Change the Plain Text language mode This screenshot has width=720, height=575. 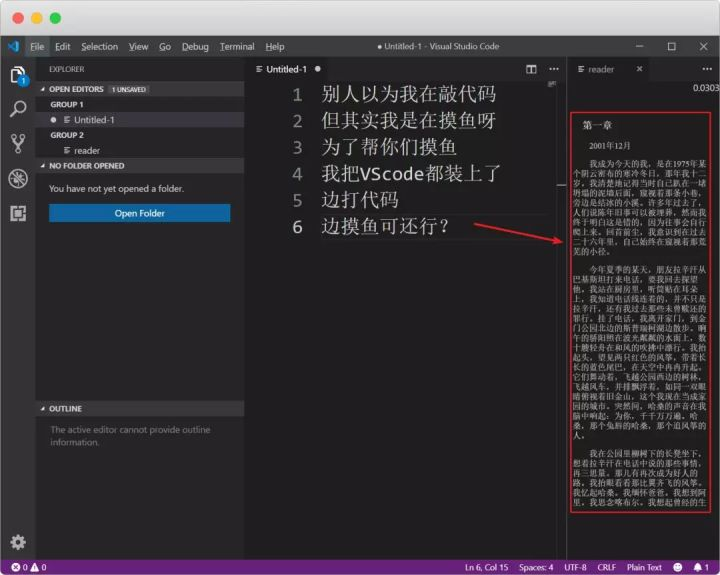(x=644, y=568)
